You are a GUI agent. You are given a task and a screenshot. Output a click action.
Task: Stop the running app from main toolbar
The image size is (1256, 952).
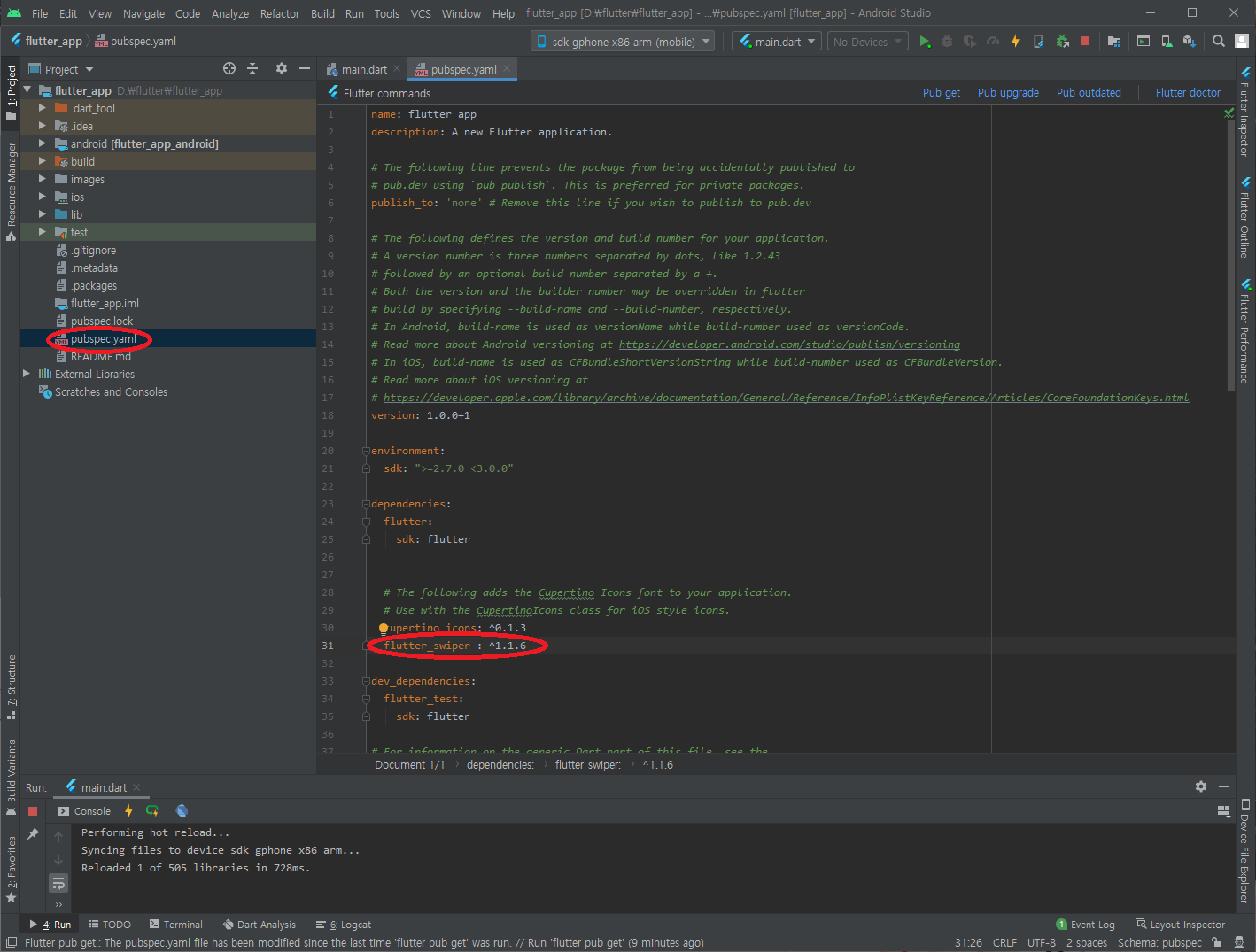pyautogui.click(x=1085, y=42)
